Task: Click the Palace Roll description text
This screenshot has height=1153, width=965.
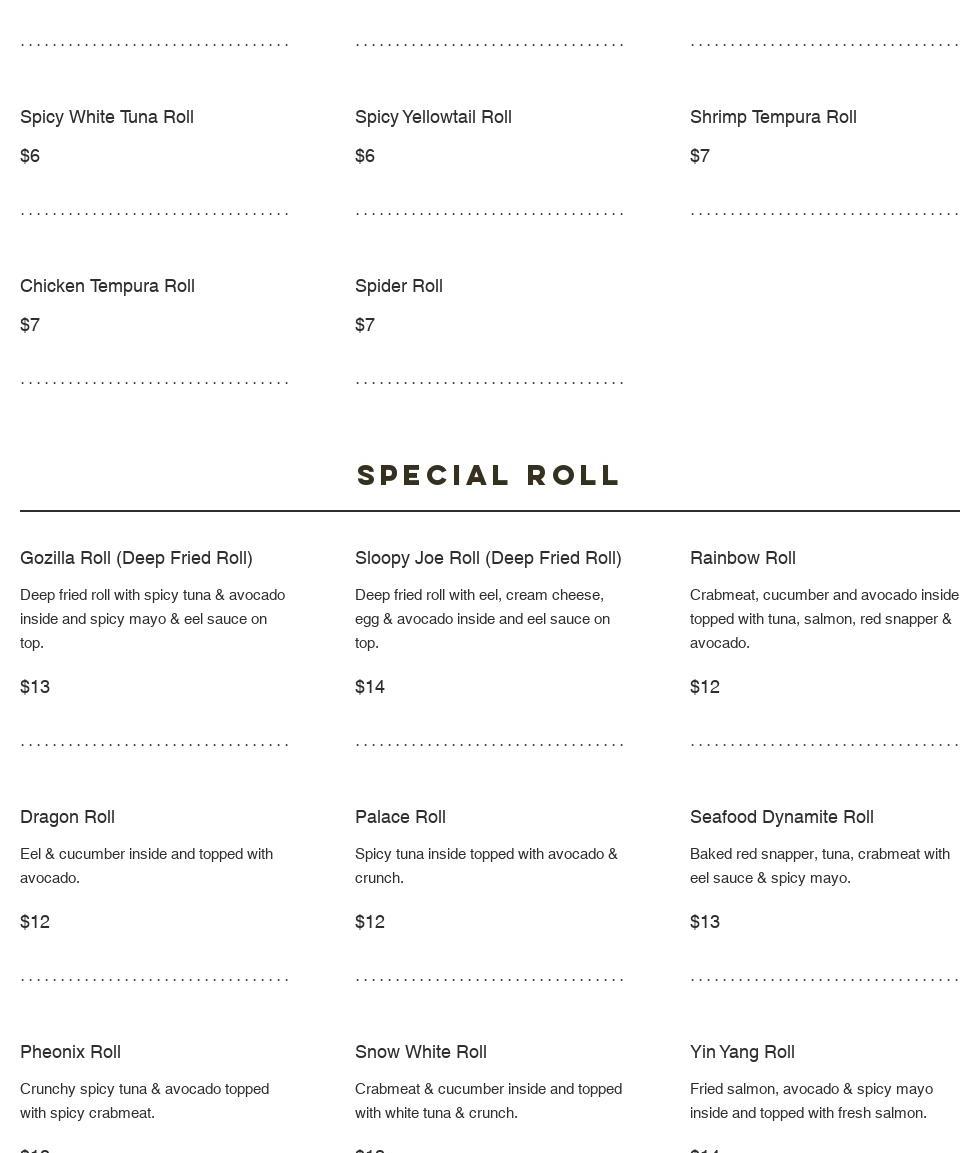Action: [486, 865]
